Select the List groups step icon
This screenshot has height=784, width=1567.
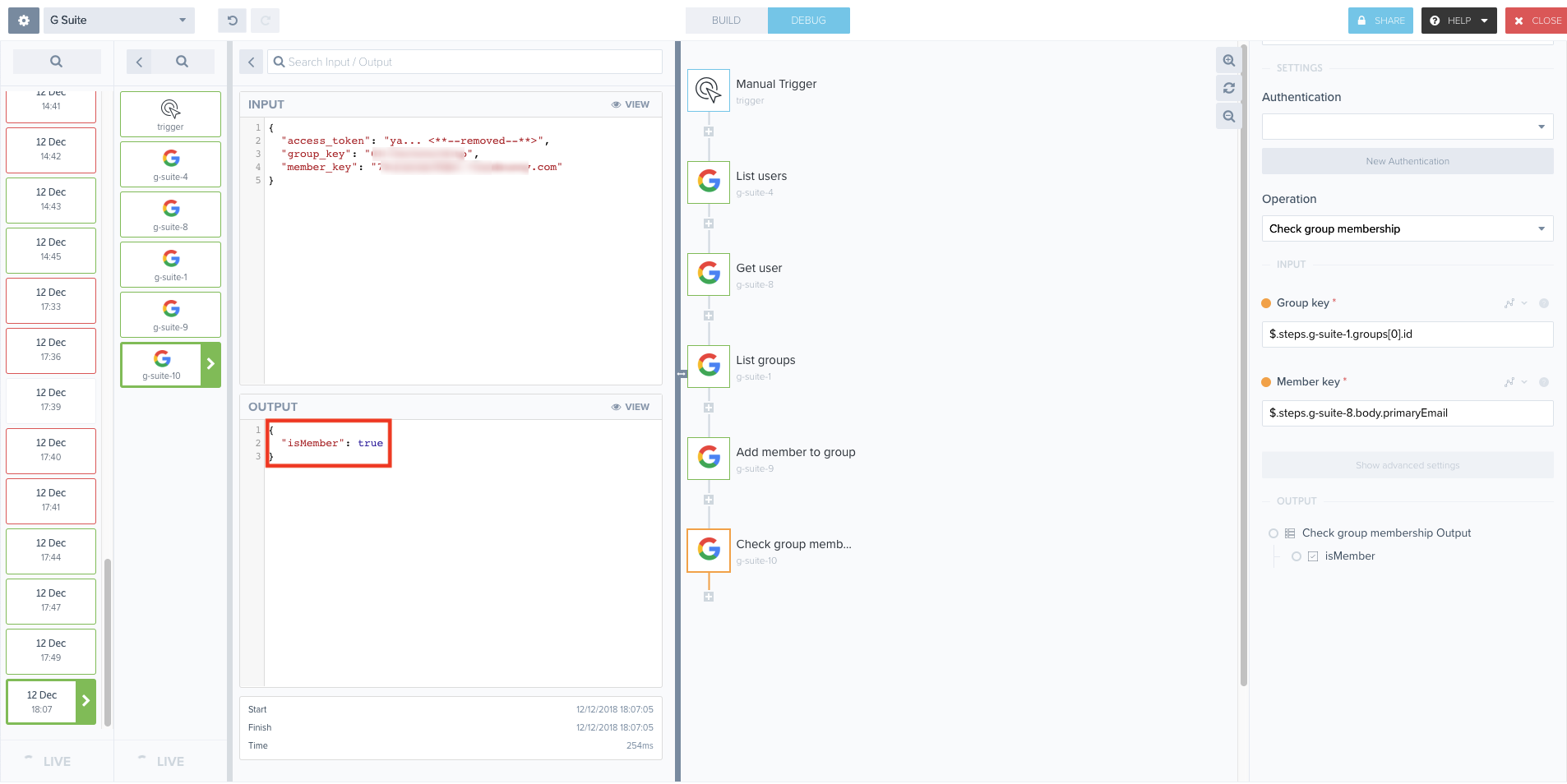click(x=708, y=367)
